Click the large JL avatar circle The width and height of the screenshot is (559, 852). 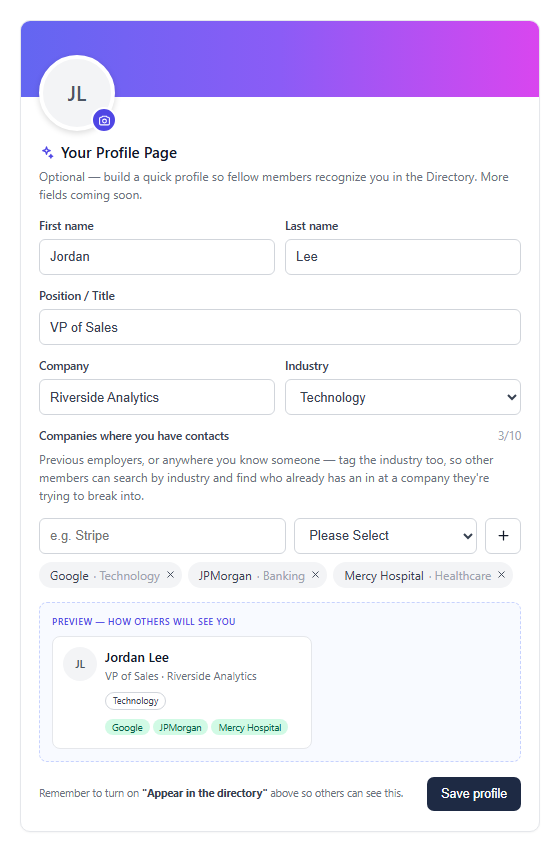(77, 93)
